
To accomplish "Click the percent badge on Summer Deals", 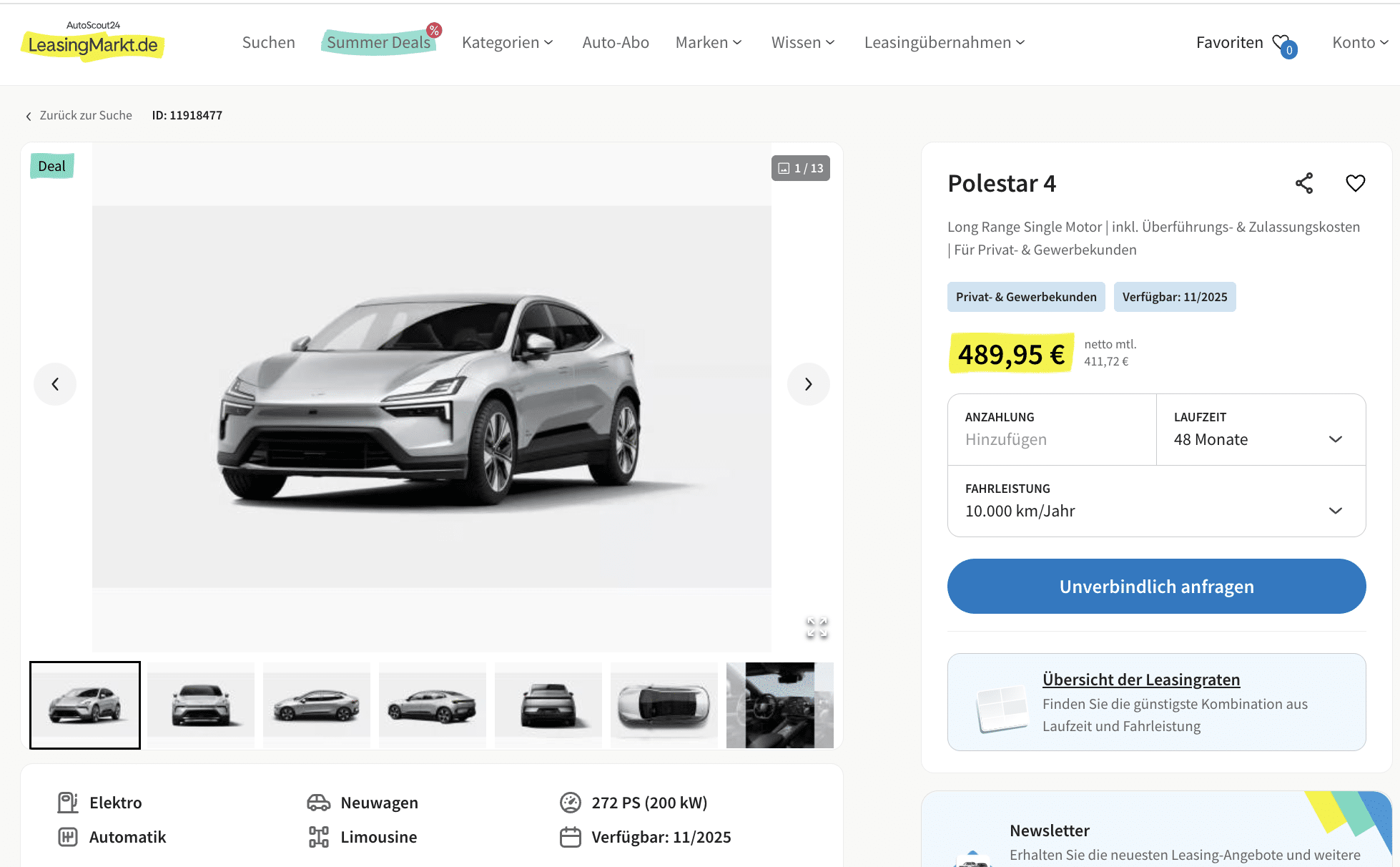I will [434, 30].
